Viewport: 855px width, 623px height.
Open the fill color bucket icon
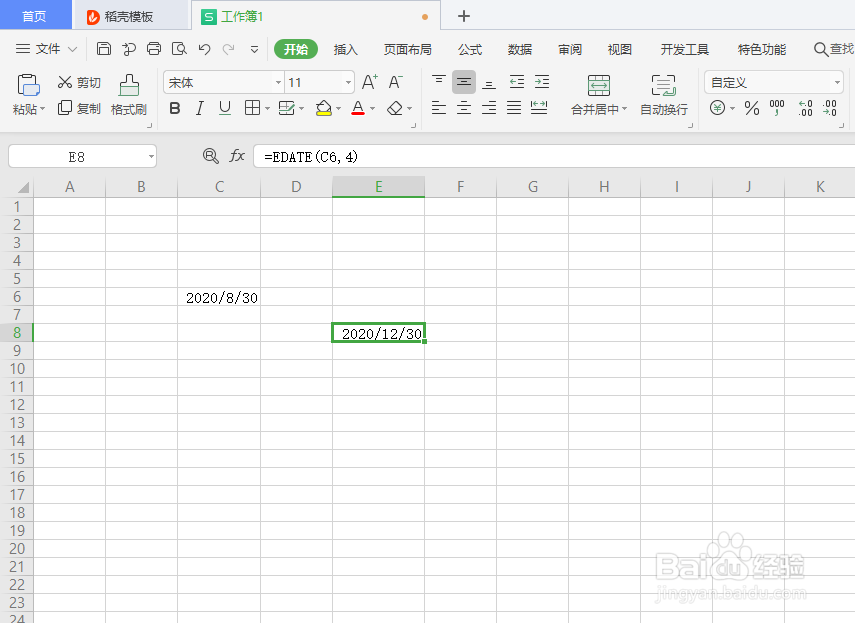(325, 107)
